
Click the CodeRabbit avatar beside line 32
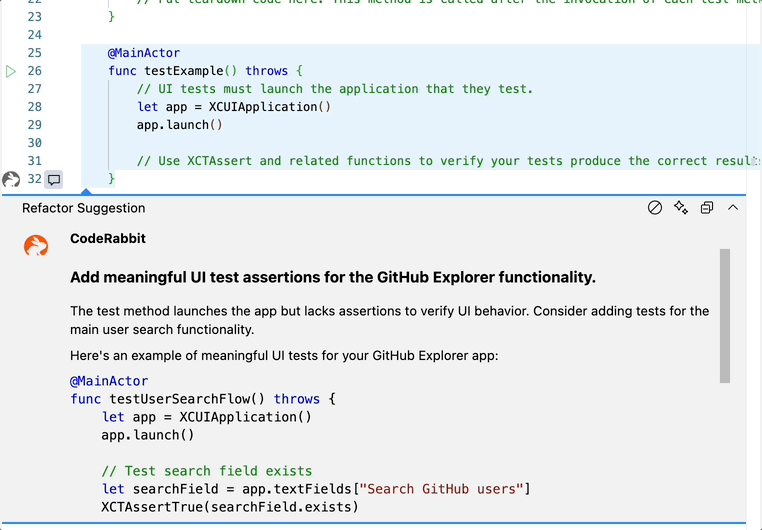click(x=11, y=180)
